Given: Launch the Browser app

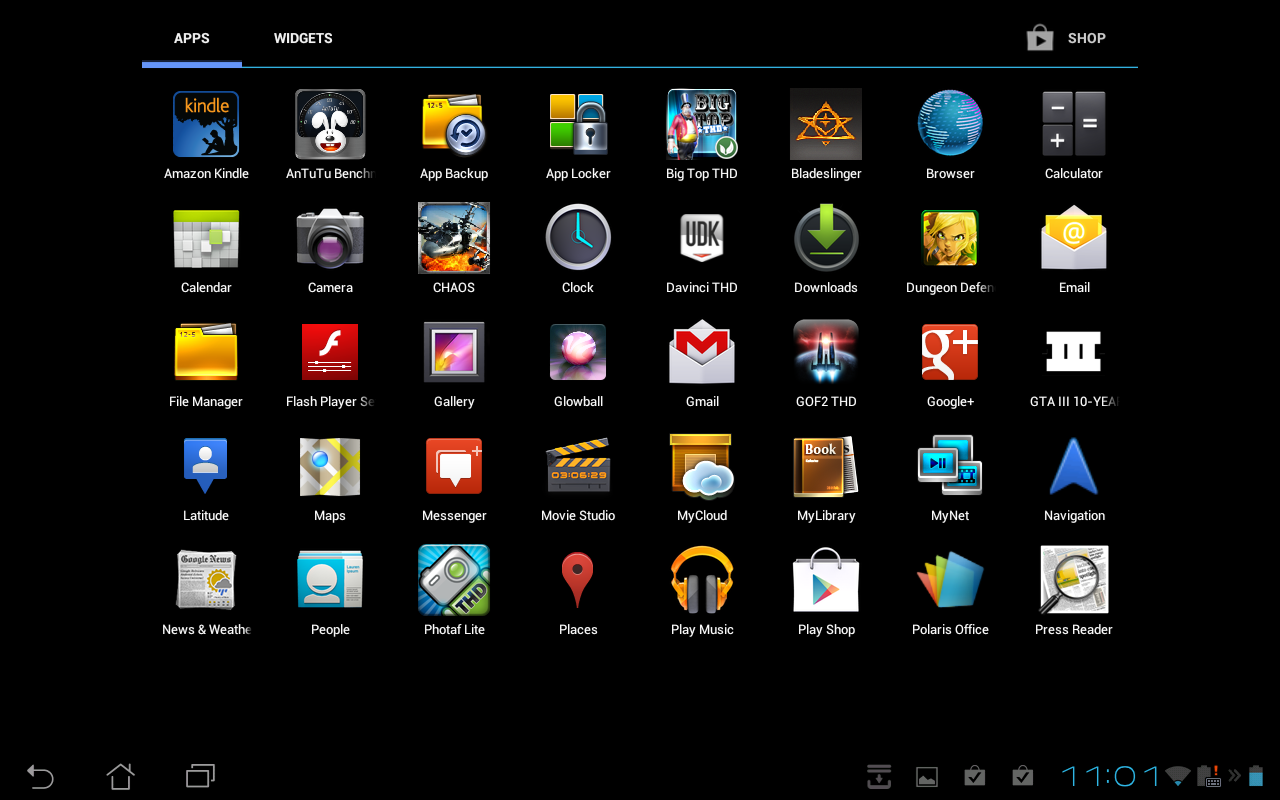Looking at the screenshot, I should click(950, 124).
